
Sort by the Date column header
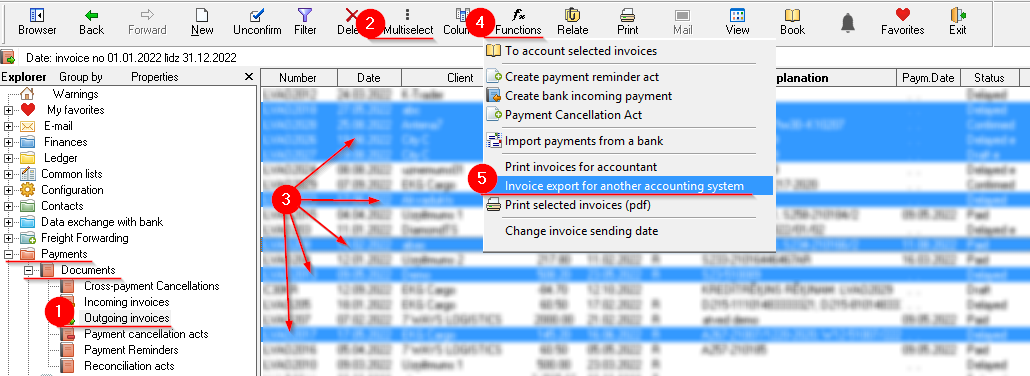pos(369,78)
